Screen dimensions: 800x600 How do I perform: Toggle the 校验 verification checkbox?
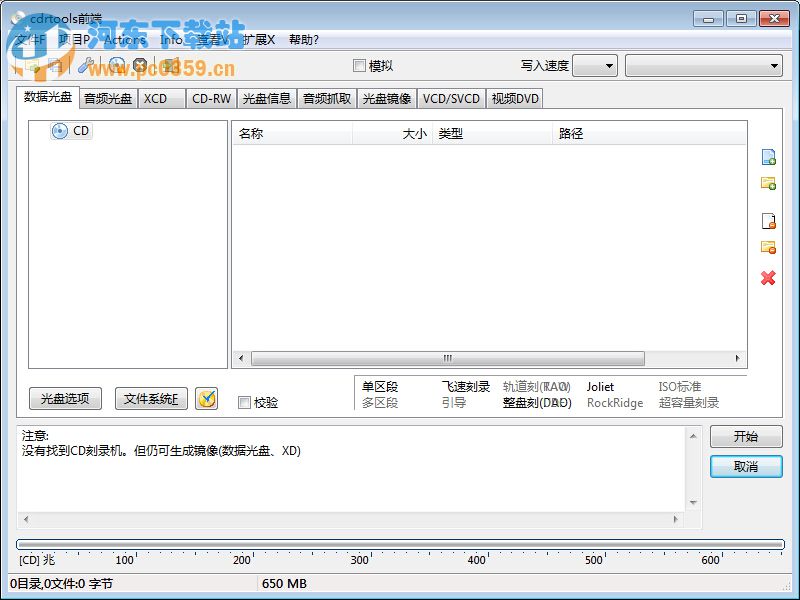coord(244,402)
